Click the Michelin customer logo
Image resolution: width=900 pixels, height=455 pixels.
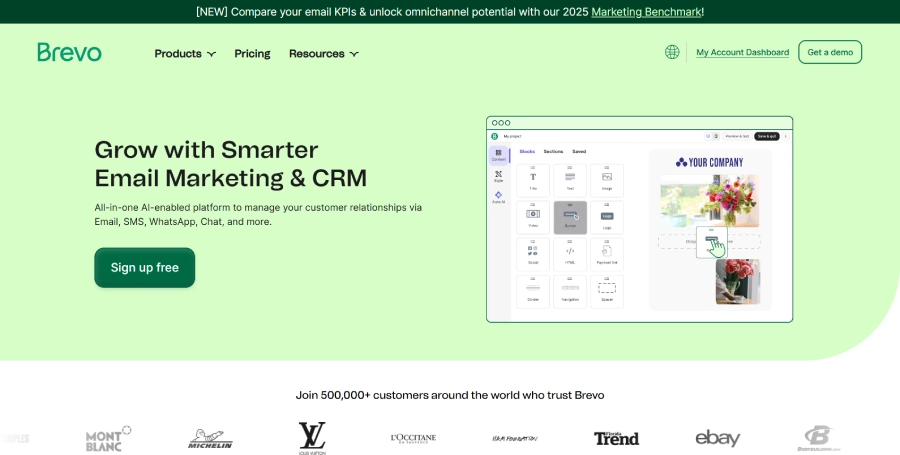coord(210,439)
